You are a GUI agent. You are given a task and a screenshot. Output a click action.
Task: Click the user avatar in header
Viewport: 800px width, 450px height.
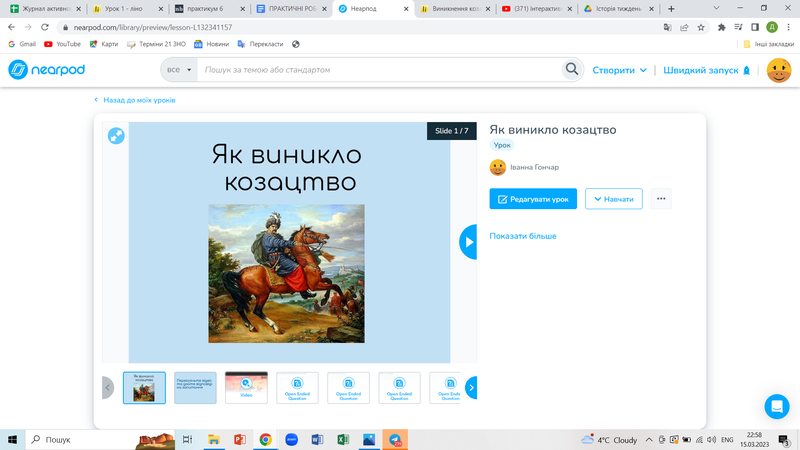point(779,70)
